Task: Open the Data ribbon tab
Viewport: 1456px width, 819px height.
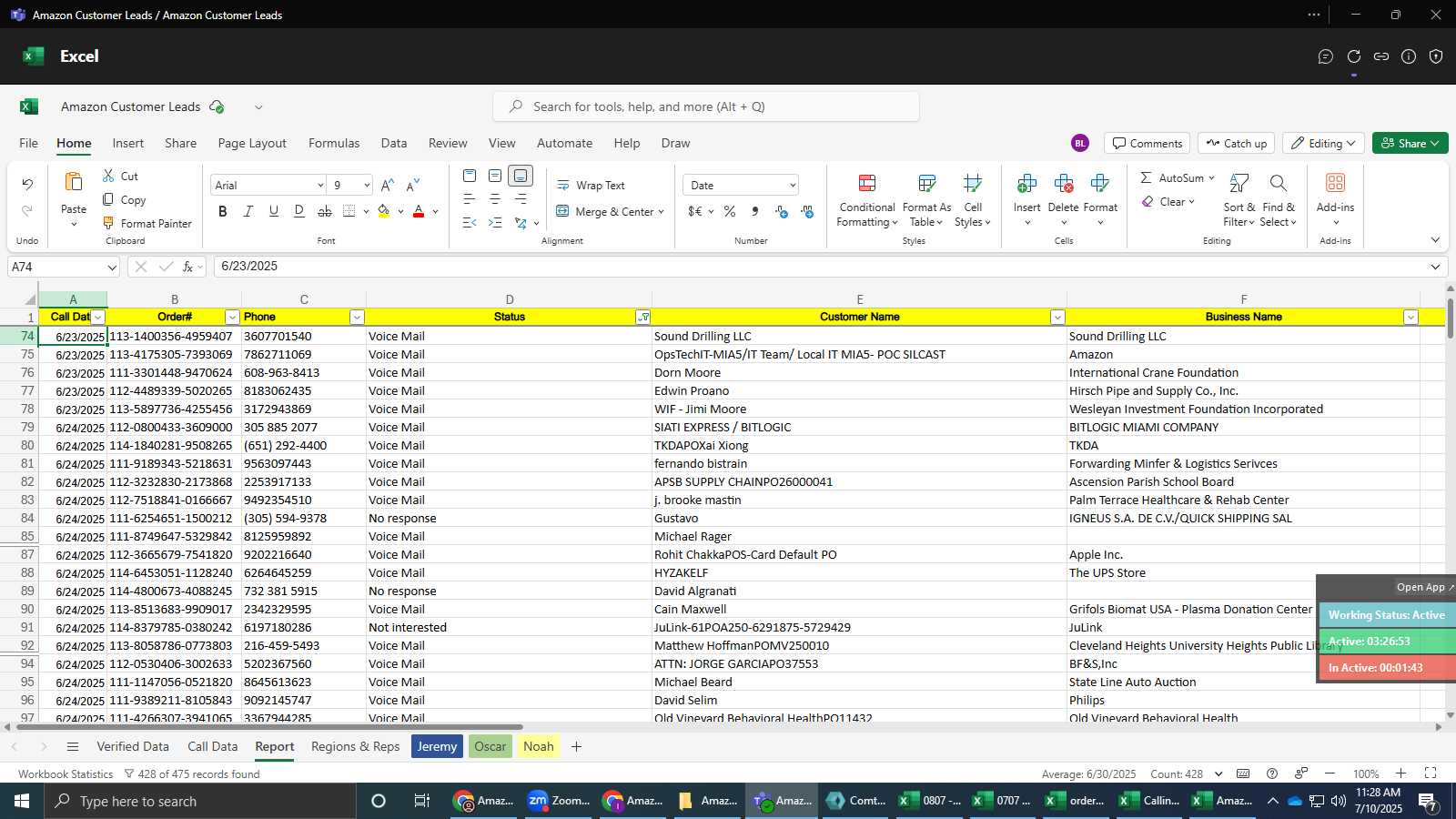Action: click(394, 143)
